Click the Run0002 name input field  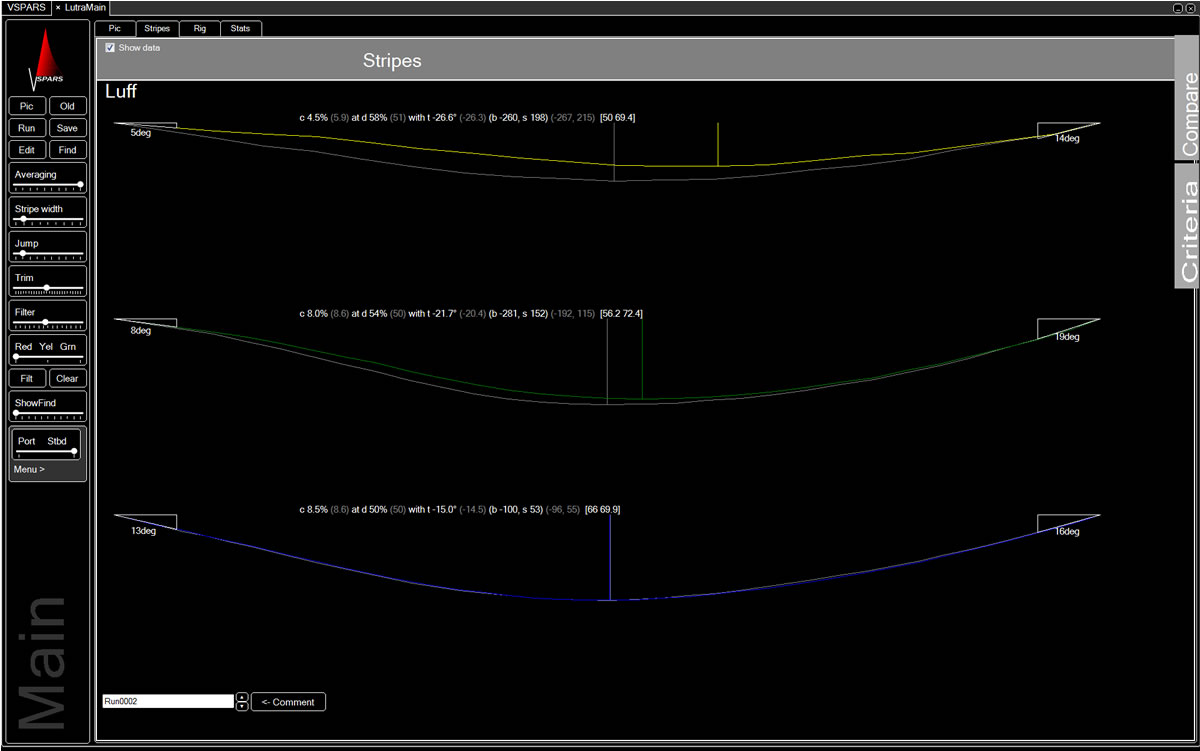tap(168, 702)
